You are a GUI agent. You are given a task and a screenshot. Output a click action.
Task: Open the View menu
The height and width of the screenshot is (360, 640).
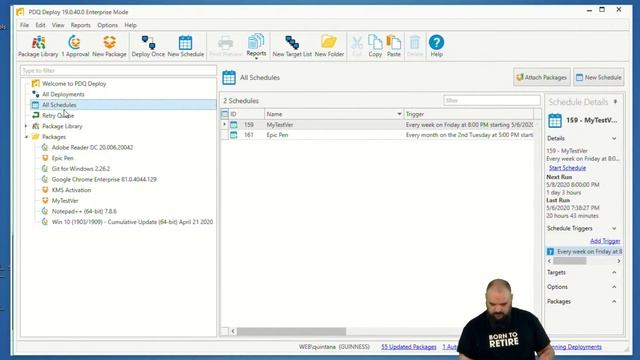tap(58, 25)
